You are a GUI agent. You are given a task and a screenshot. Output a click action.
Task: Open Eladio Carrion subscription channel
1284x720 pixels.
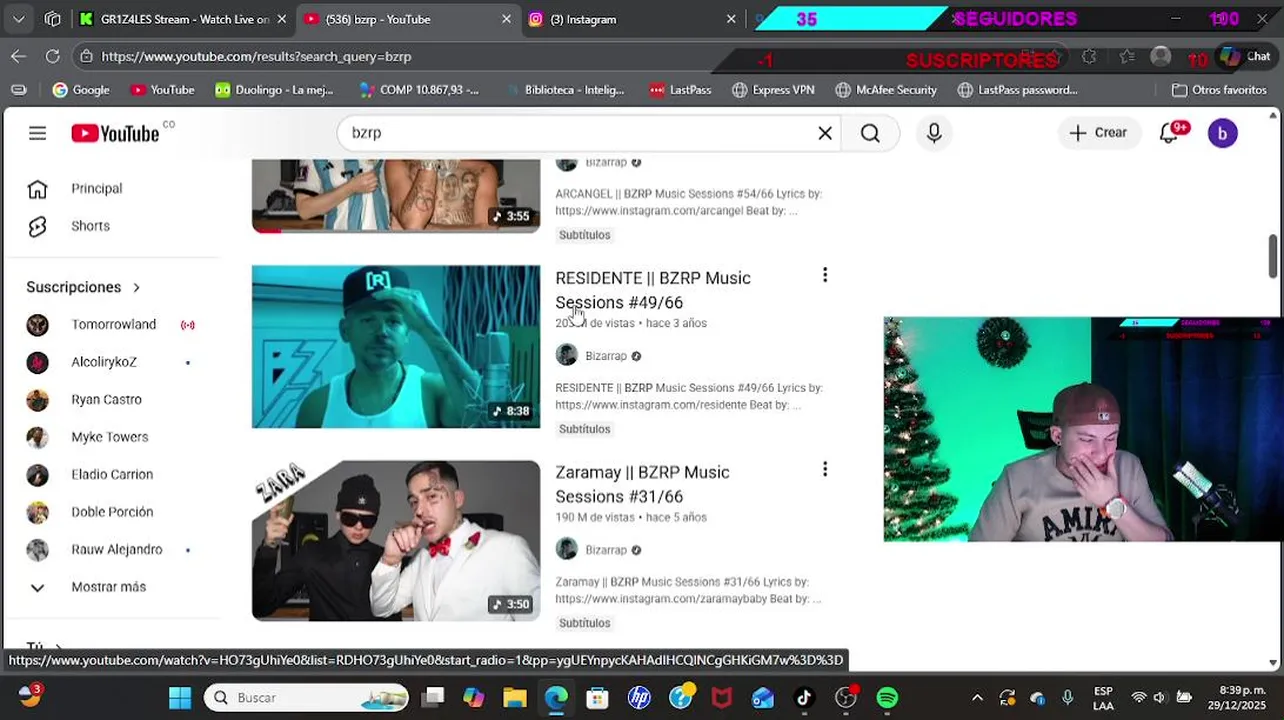110,475
